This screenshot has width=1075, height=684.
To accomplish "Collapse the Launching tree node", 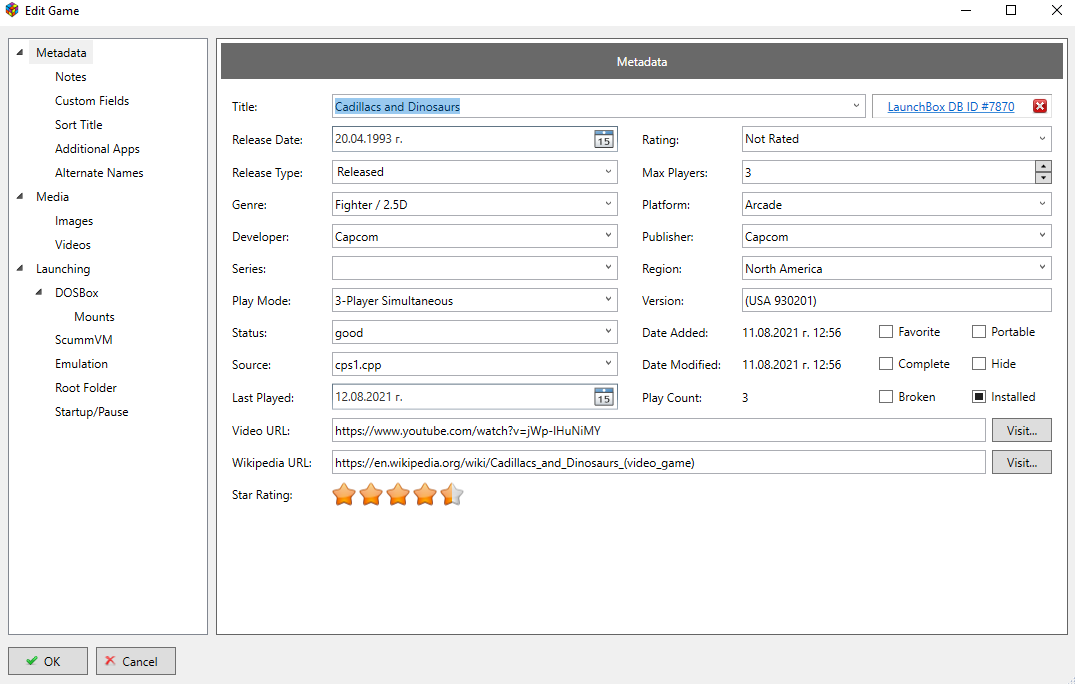I will click(20, 268).
